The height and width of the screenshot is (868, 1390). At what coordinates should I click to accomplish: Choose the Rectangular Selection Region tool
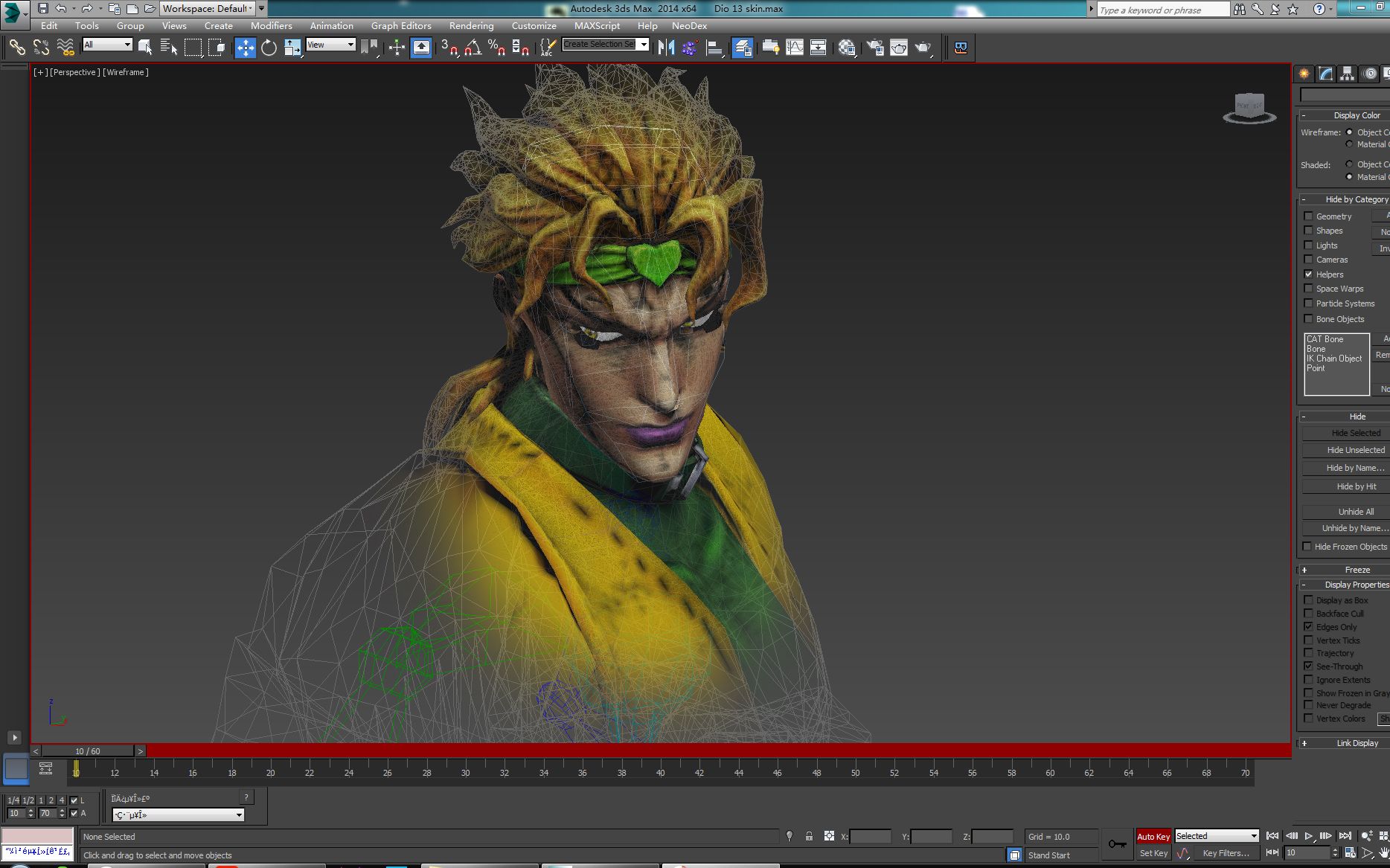click(x=193, y=48)
